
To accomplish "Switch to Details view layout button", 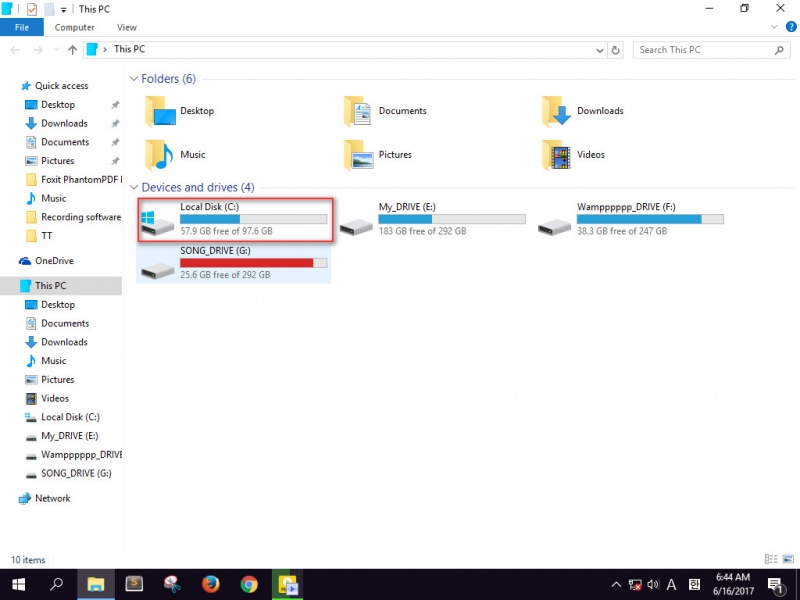I will (771, 559).
